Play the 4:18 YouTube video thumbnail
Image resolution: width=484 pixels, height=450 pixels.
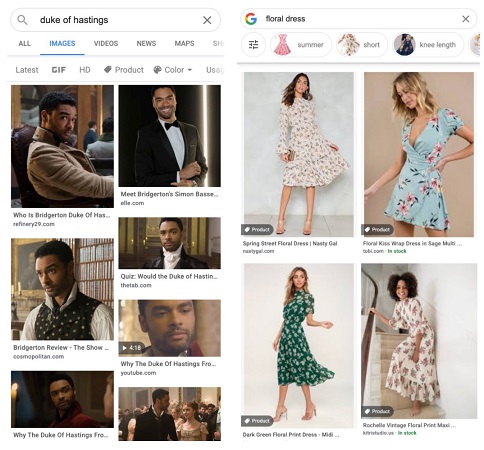click(x=169, y=328)
